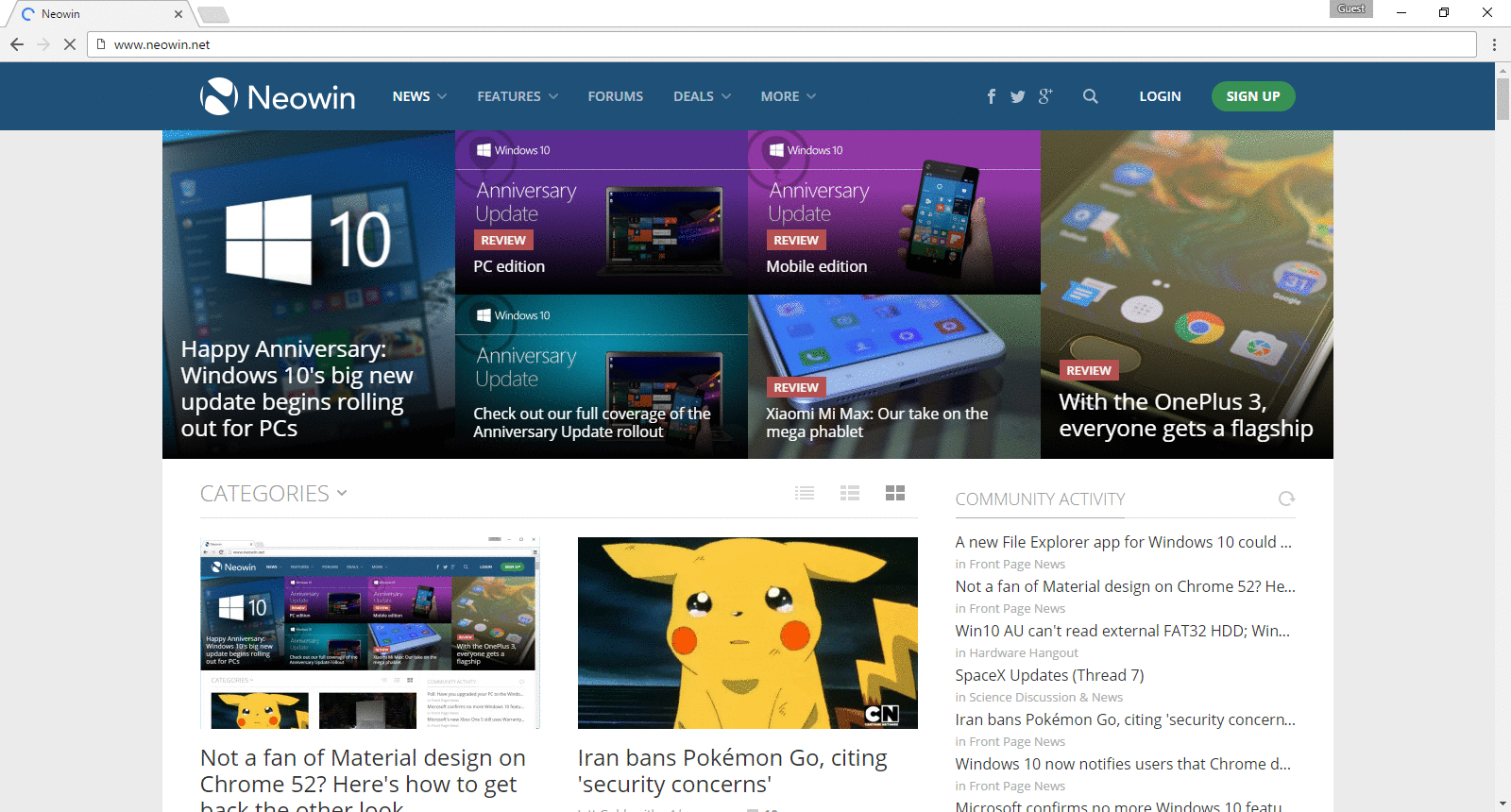The image size is (1511, 812).
Task: Click the SIGN UP button
Action: point(1253,96)
